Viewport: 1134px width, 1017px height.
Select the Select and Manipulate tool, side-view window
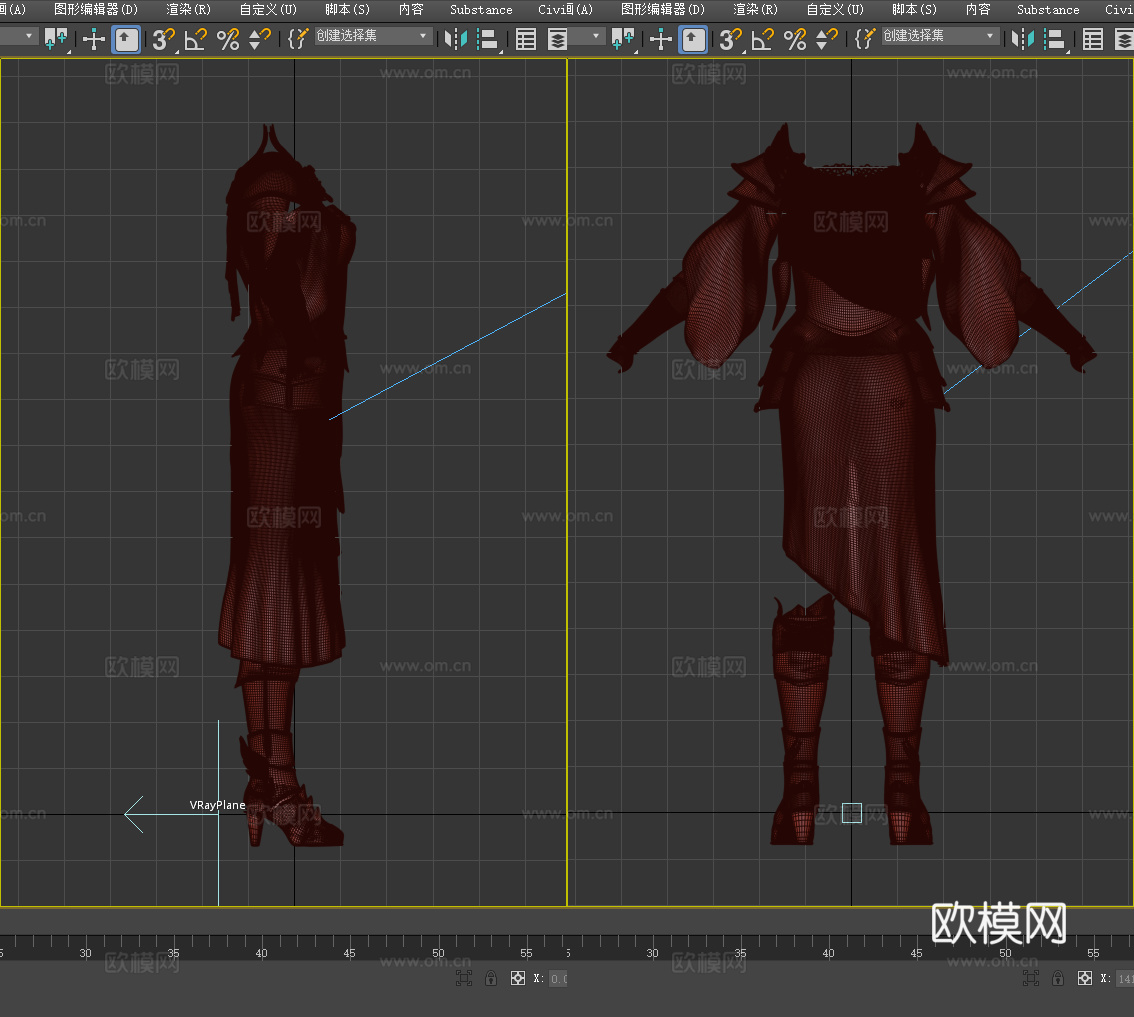pos(94,38)
